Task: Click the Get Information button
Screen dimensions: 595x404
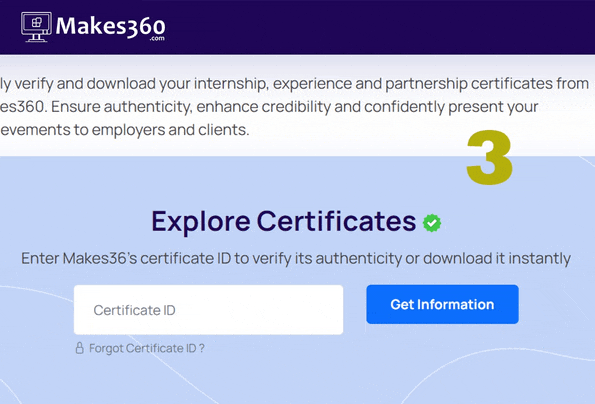Action: click(x=442, y=304)
